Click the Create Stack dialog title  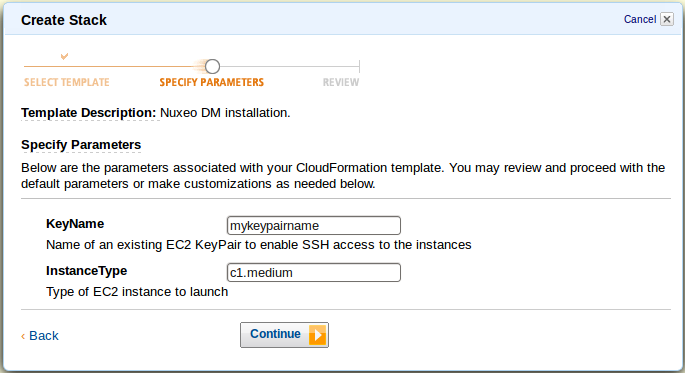64,20
